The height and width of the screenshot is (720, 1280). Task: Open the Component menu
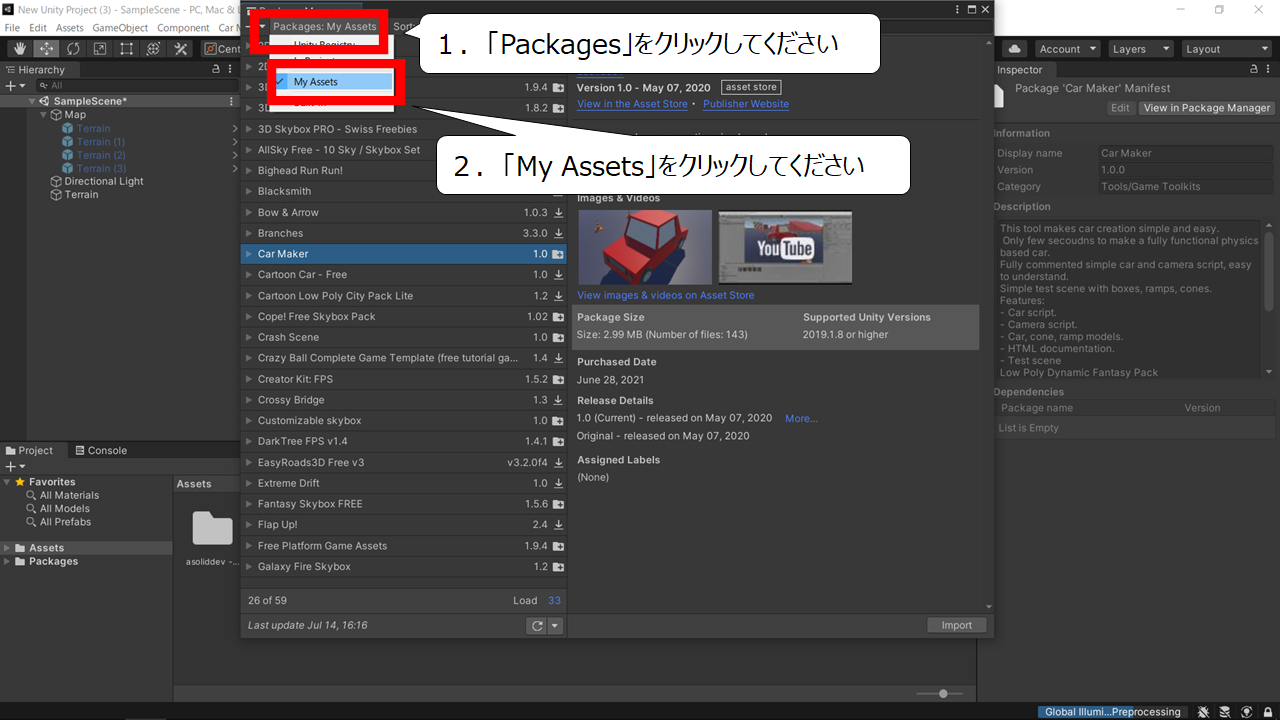183,28
